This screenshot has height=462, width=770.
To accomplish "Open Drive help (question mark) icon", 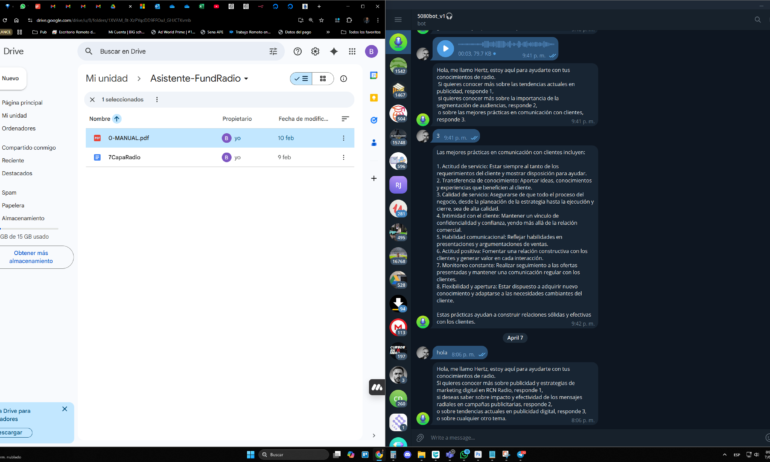I will click(298, 51).
